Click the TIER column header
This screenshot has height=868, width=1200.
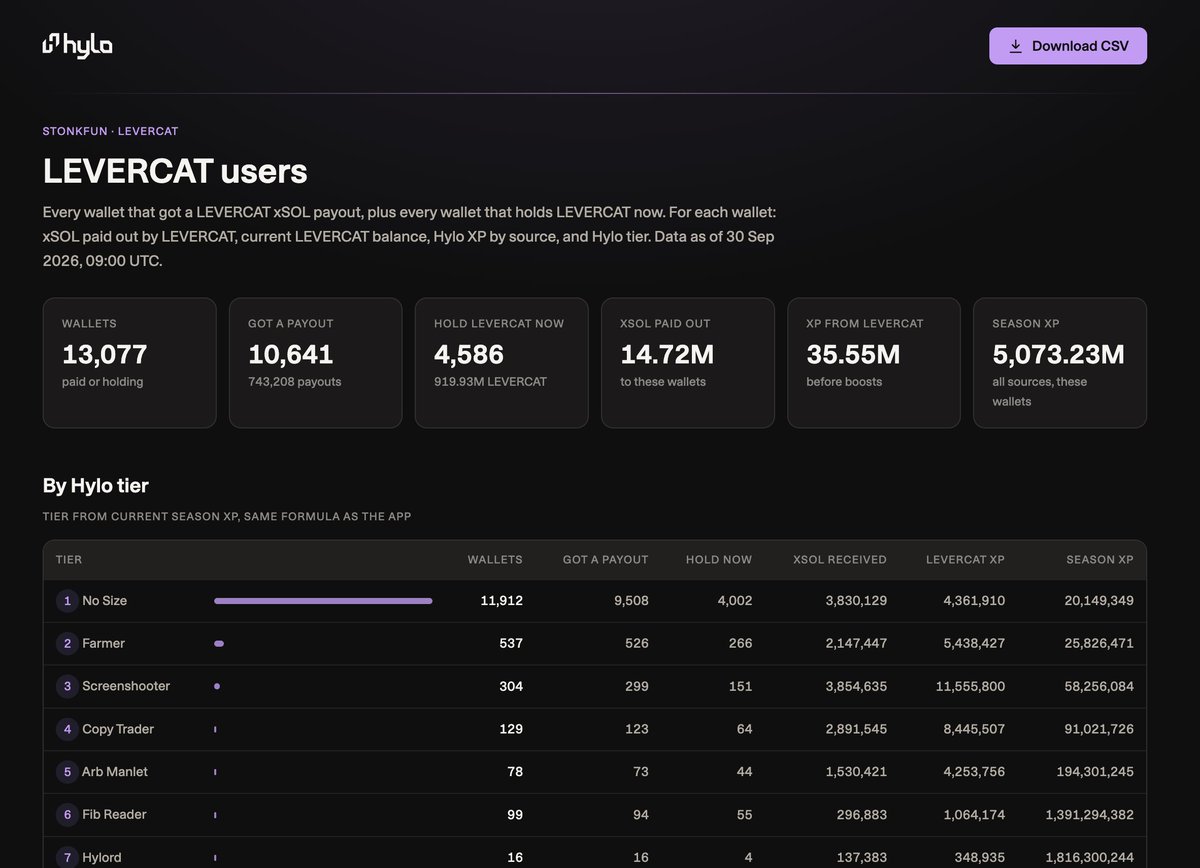coord(69,560)
